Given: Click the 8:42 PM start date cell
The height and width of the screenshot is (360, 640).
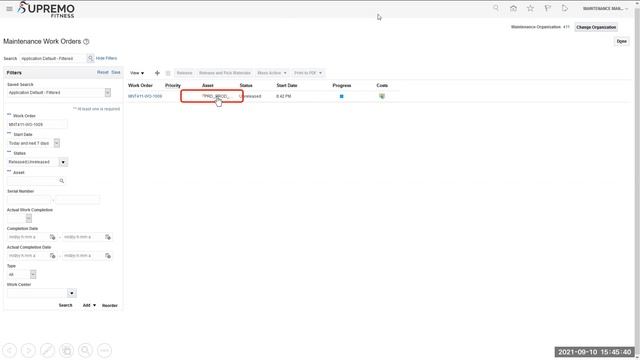Looking at the screenshot, I should [284, 96].
